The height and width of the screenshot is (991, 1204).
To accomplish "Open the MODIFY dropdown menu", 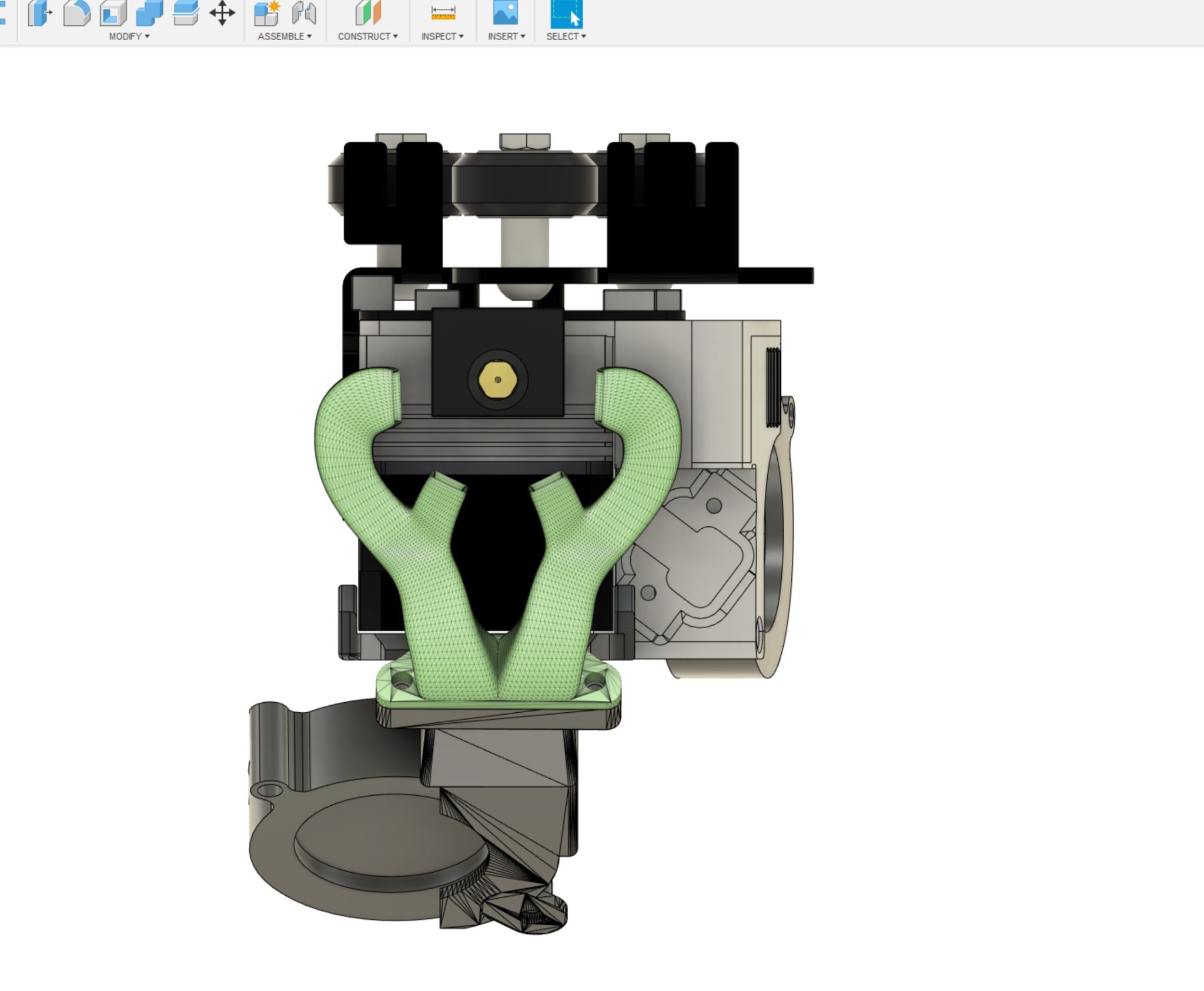I will 129,36.
